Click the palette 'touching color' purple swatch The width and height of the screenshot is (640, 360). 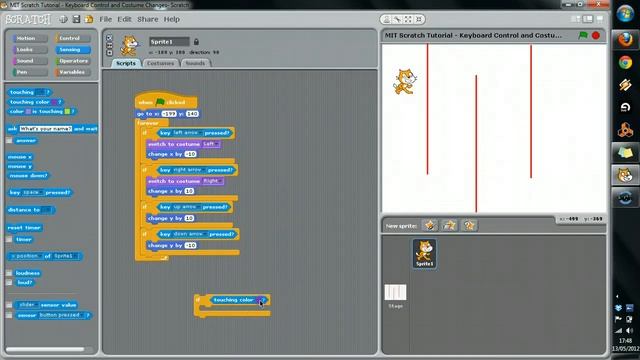click(x=54, y=102)
